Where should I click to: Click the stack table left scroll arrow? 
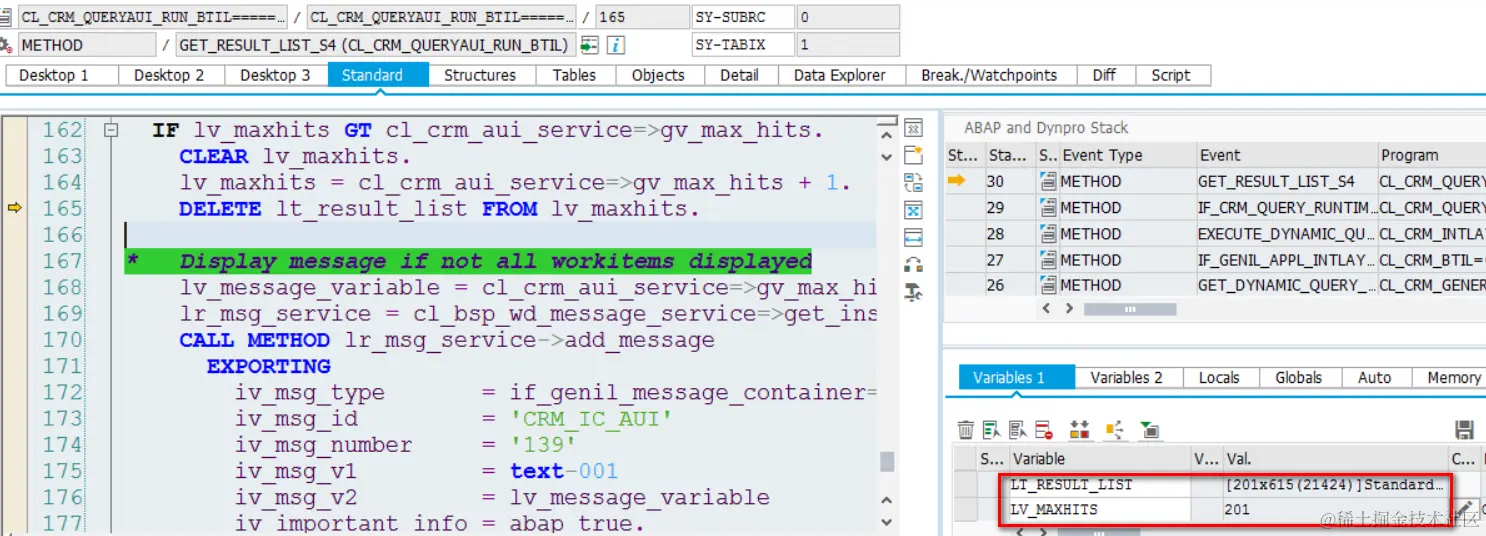(x=1046, y=309)
